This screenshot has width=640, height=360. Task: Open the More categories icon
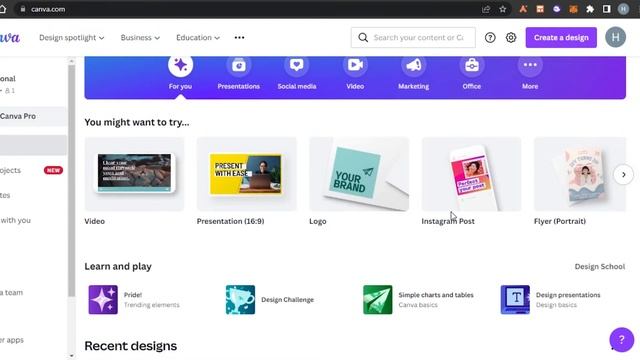pos(530,65)
